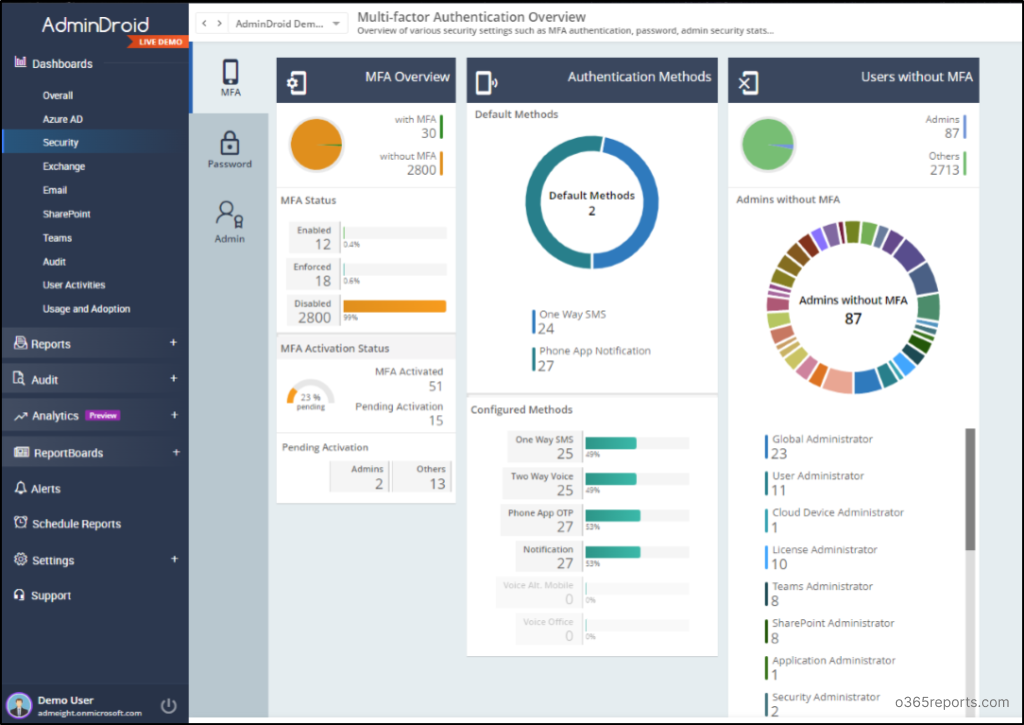Select the Email dashboard
Viewport: 1024px width, 725px height.
(55, 190)
